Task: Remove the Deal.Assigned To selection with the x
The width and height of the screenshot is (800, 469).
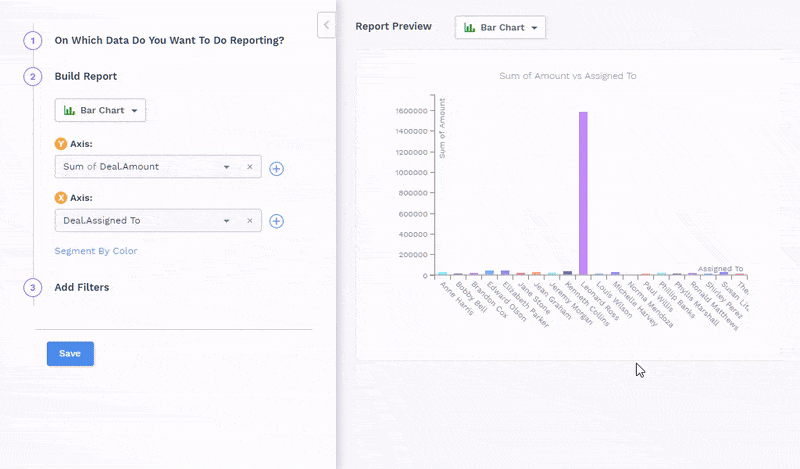Action: [250, 220]
